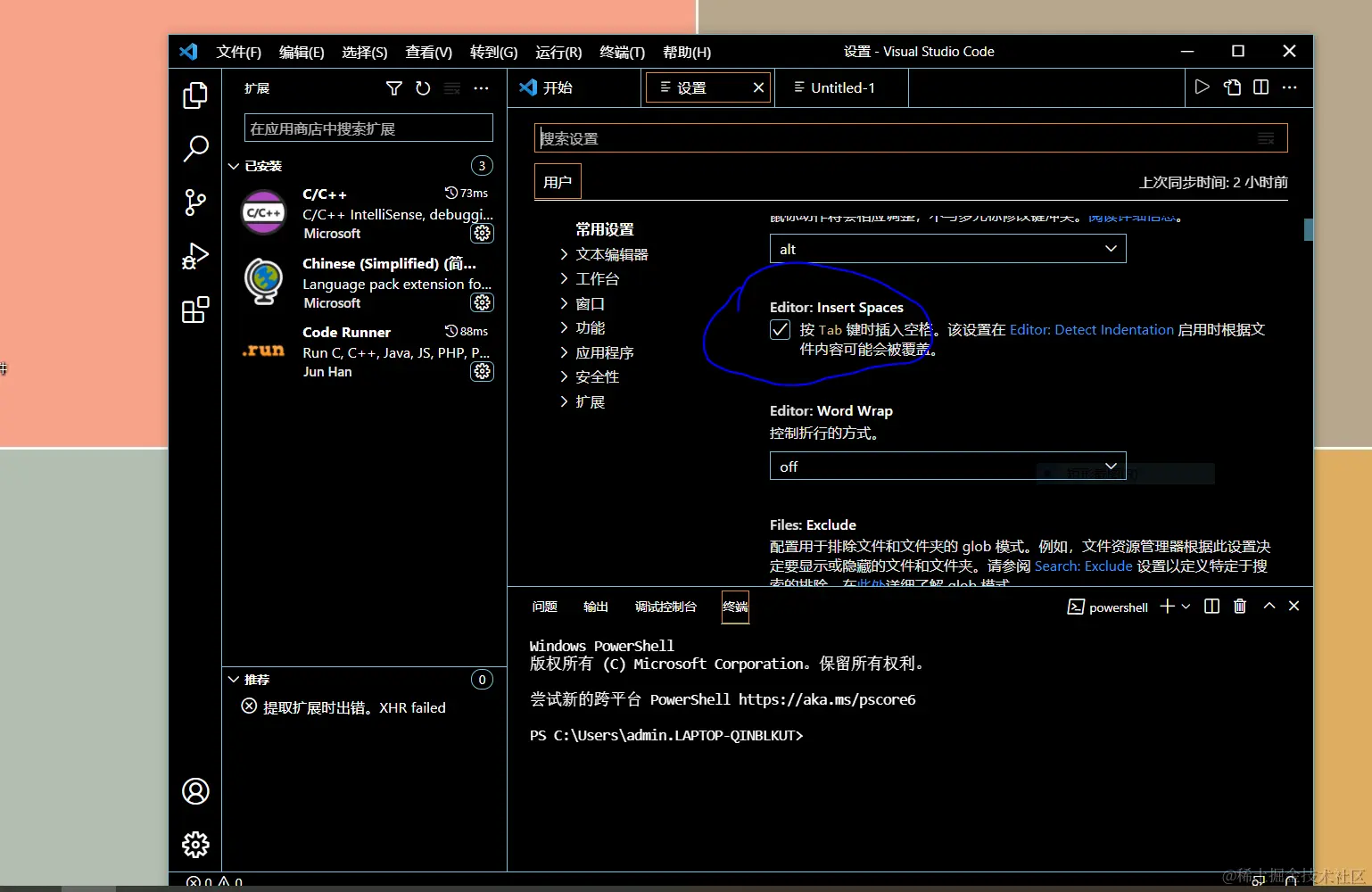Expand 应用程序 settings category
Screen dimensions: 1372x892
596,353
